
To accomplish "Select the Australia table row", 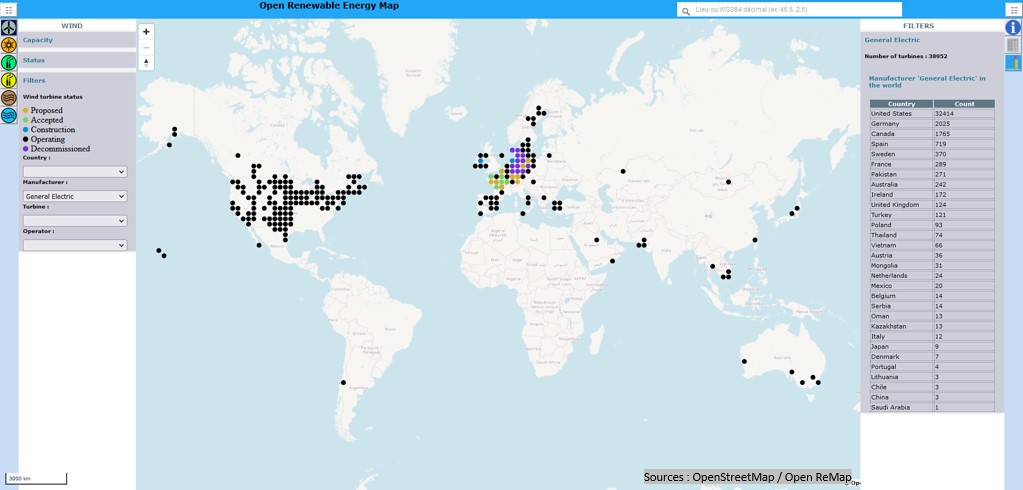I will 932,185.
